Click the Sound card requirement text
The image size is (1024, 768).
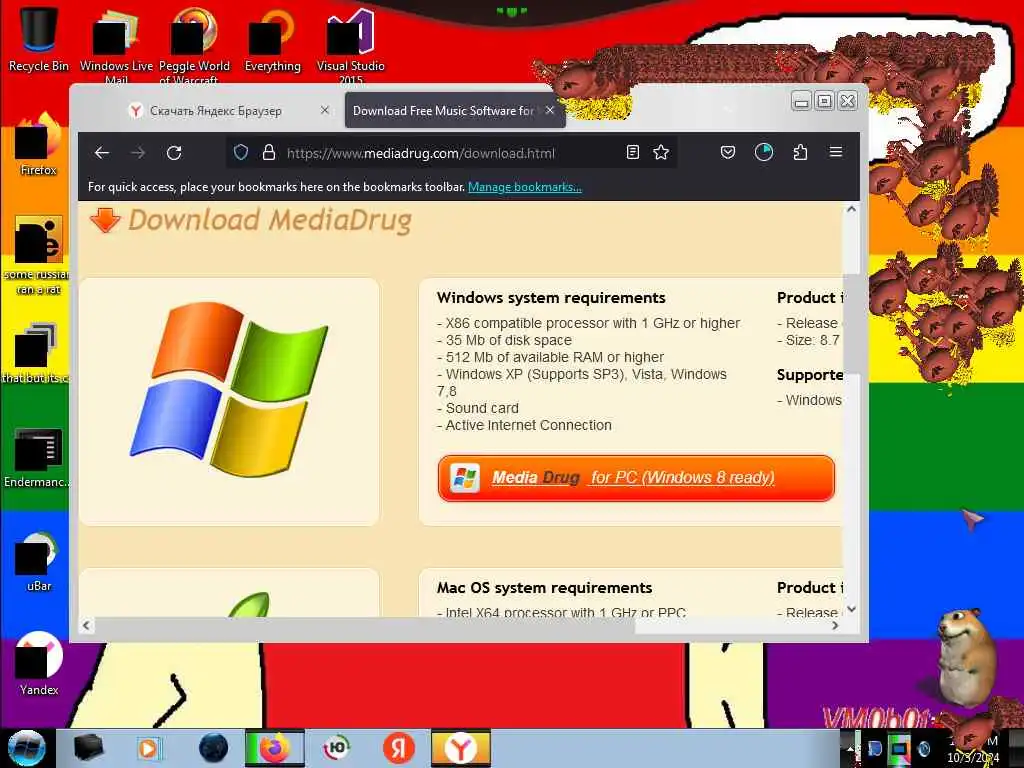coord(478,408)
